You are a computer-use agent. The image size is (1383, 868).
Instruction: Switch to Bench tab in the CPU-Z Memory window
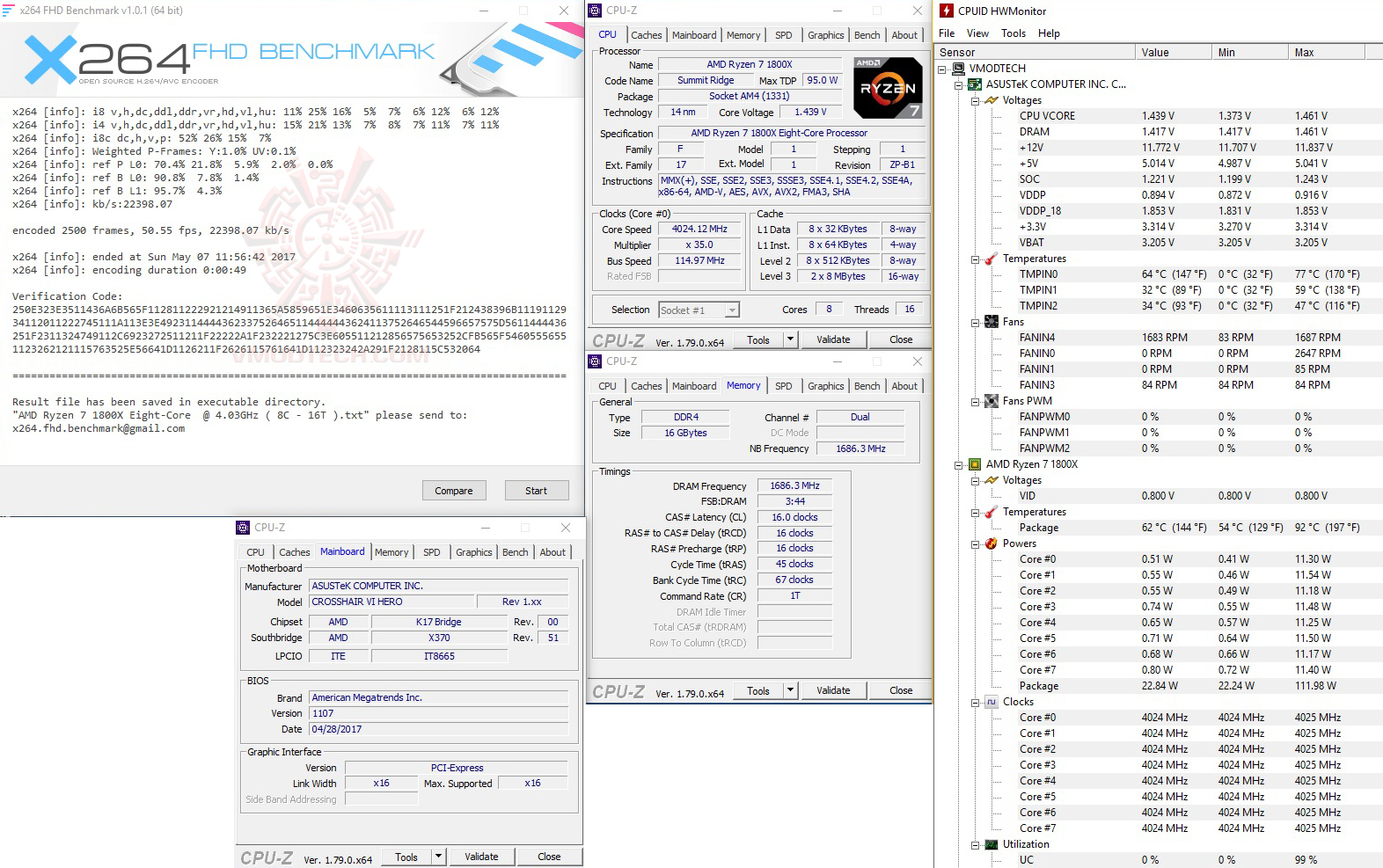coord(867,386)
